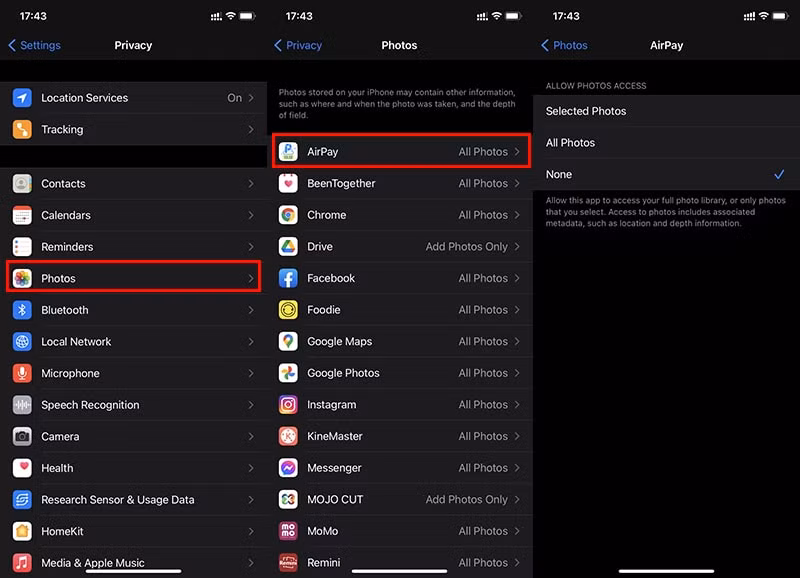Tap the Instagram app icon
The height and width of the screenshot is (578, 800).
tap(288, 405)
